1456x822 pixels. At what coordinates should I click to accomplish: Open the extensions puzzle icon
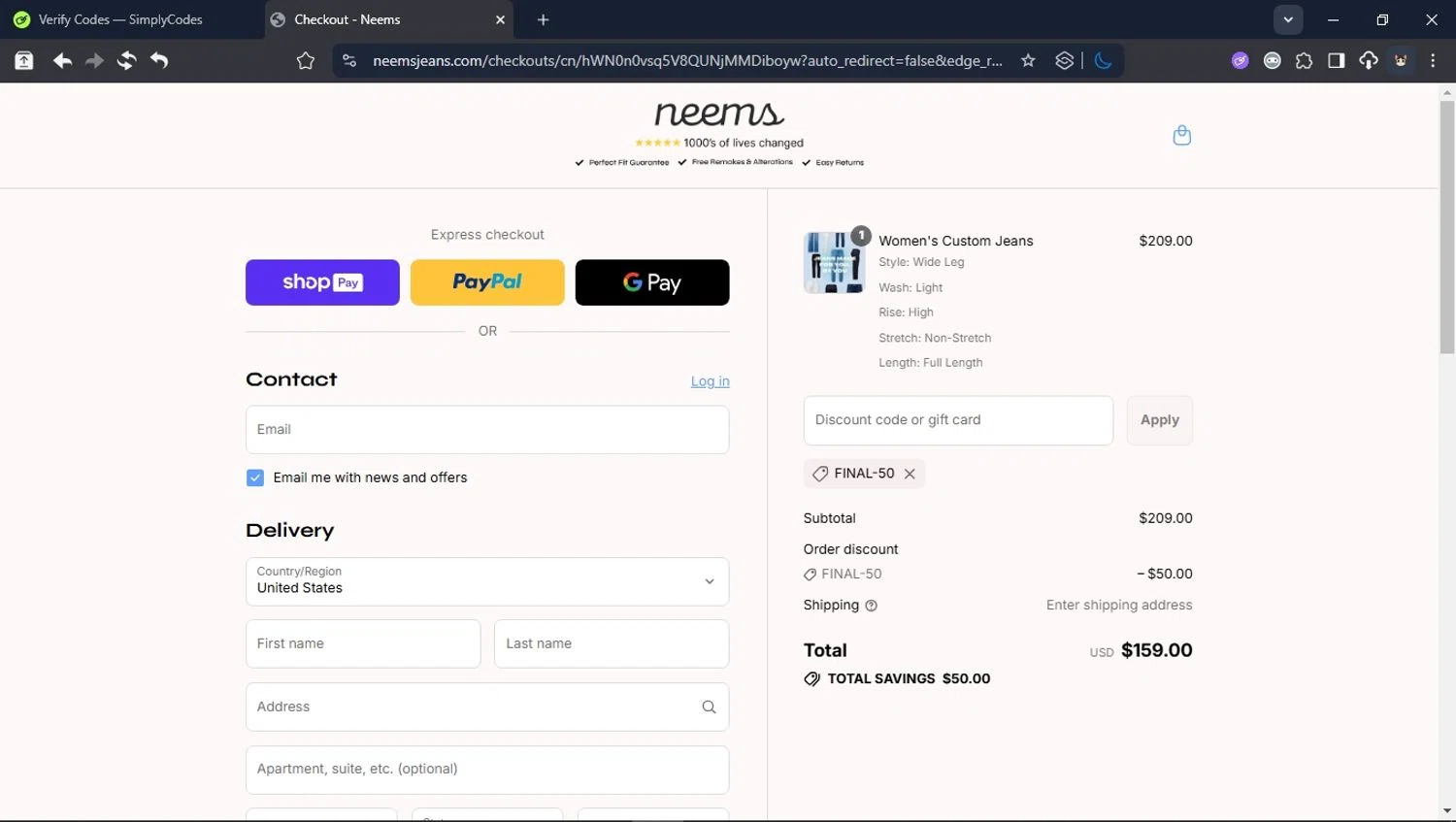pos(1304,60)
